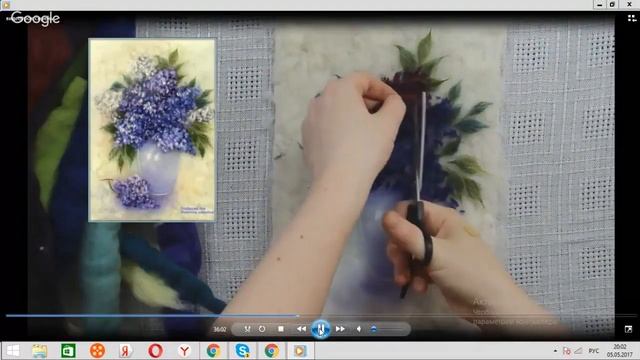Rewind to previous track
The width and height of the screenshot is (640, 360).
coord(301,329)
